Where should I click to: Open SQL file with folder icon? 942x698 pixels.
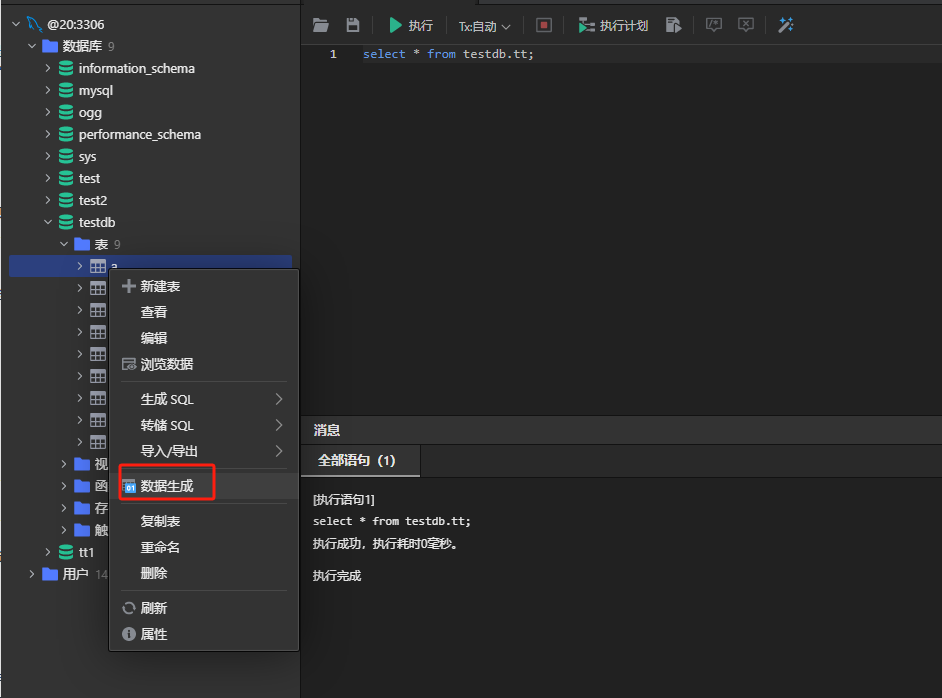point(321,25)
